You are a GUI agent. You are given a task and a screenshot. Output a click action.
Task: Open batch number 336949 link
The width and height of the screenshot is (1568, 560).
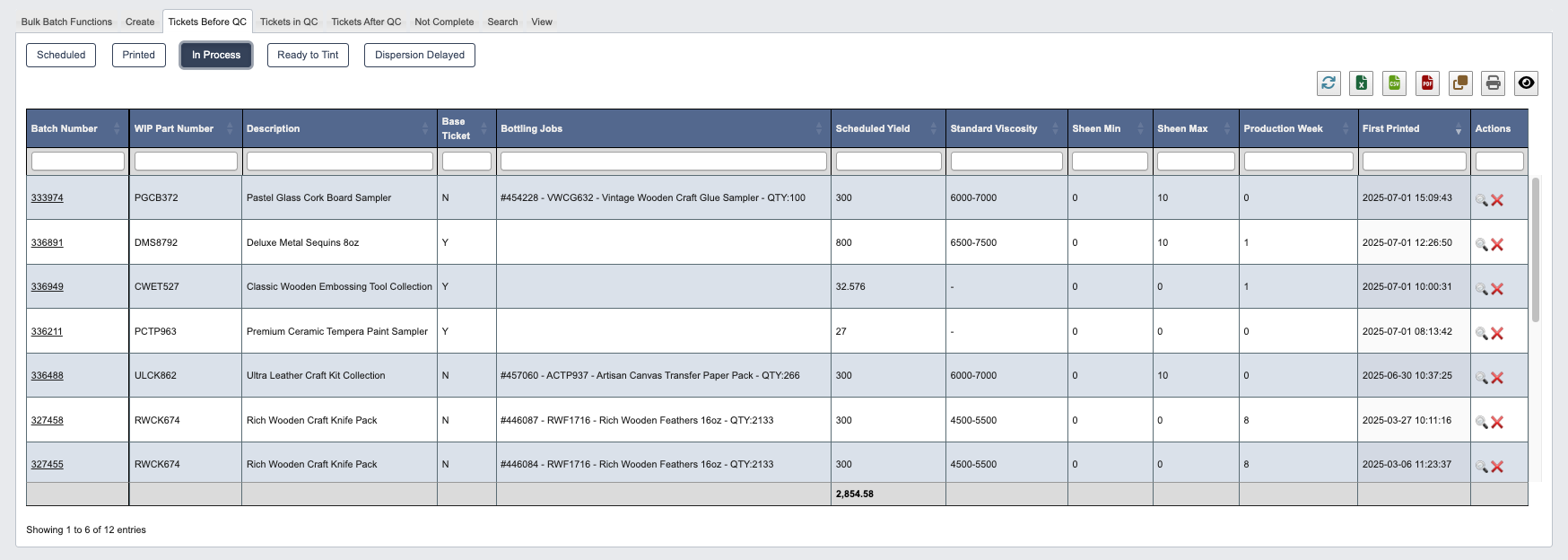(48, 286)
